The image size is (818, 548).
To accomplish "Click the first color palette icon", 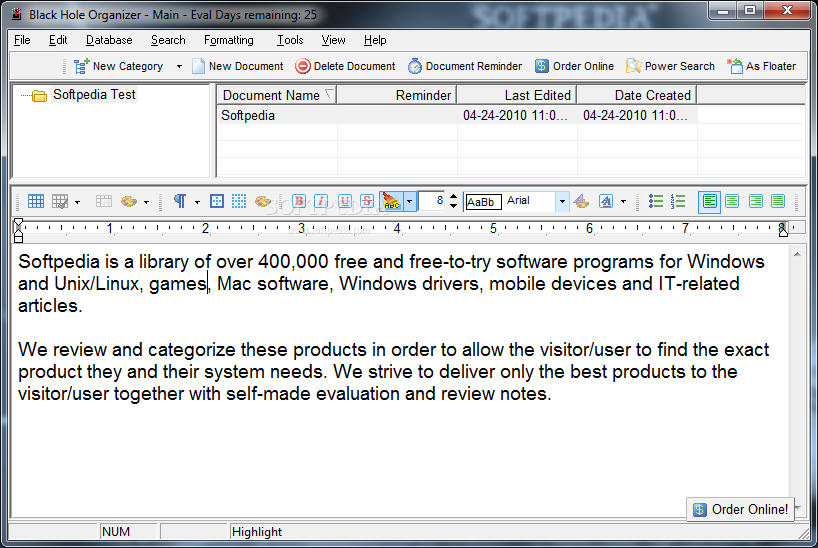I will tap(128, 201).
